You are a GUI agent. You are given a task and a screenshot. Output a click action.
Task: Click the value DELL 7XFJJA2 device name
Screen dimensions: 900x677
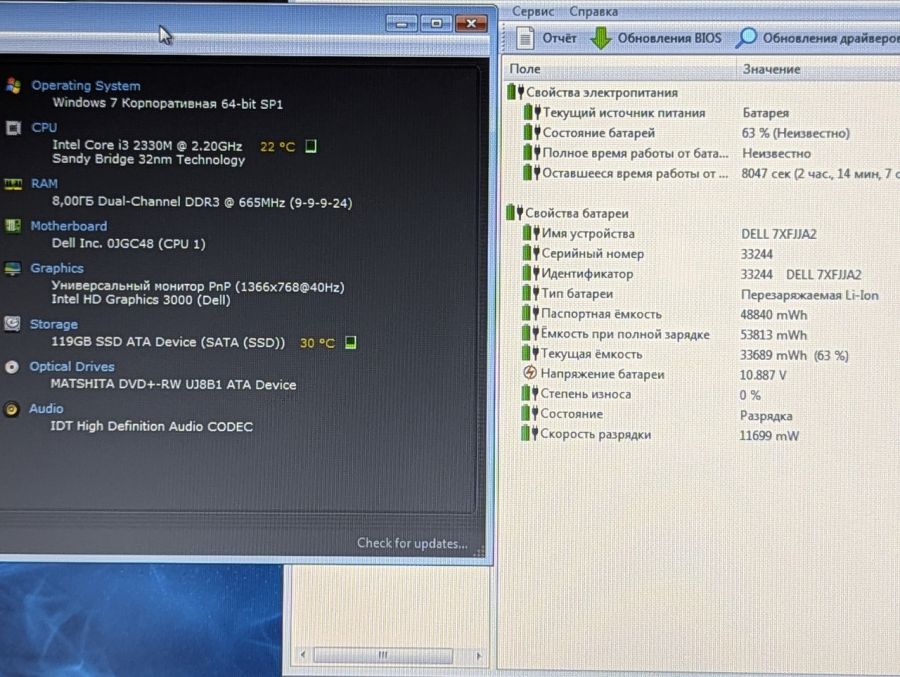(778, 234)
